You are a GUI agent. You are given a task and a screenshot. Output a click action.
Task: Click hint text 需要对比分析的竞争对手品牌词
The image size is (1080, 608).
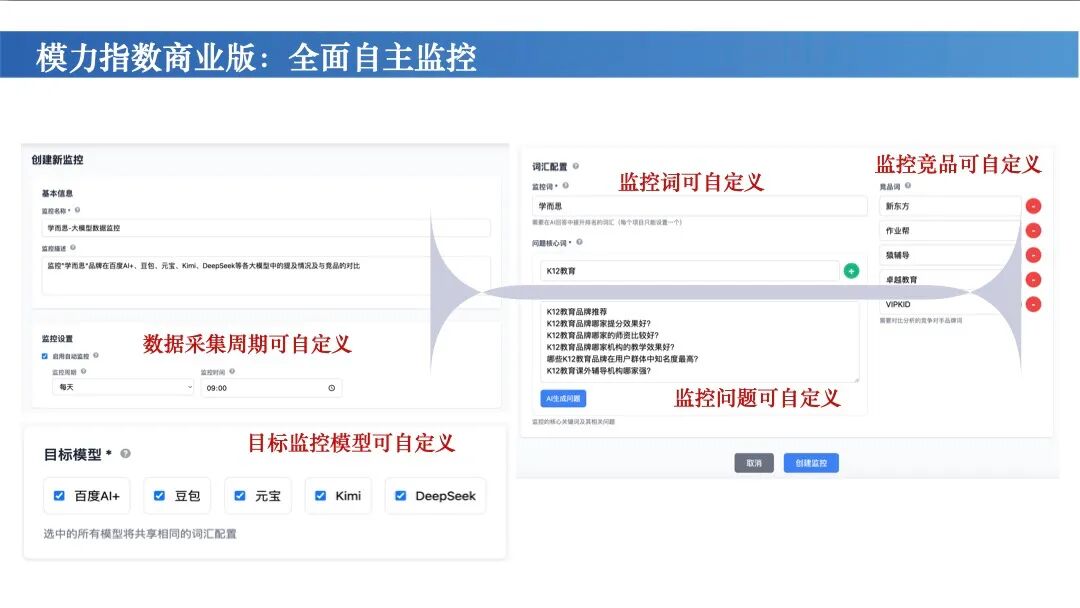pos(921,320)
